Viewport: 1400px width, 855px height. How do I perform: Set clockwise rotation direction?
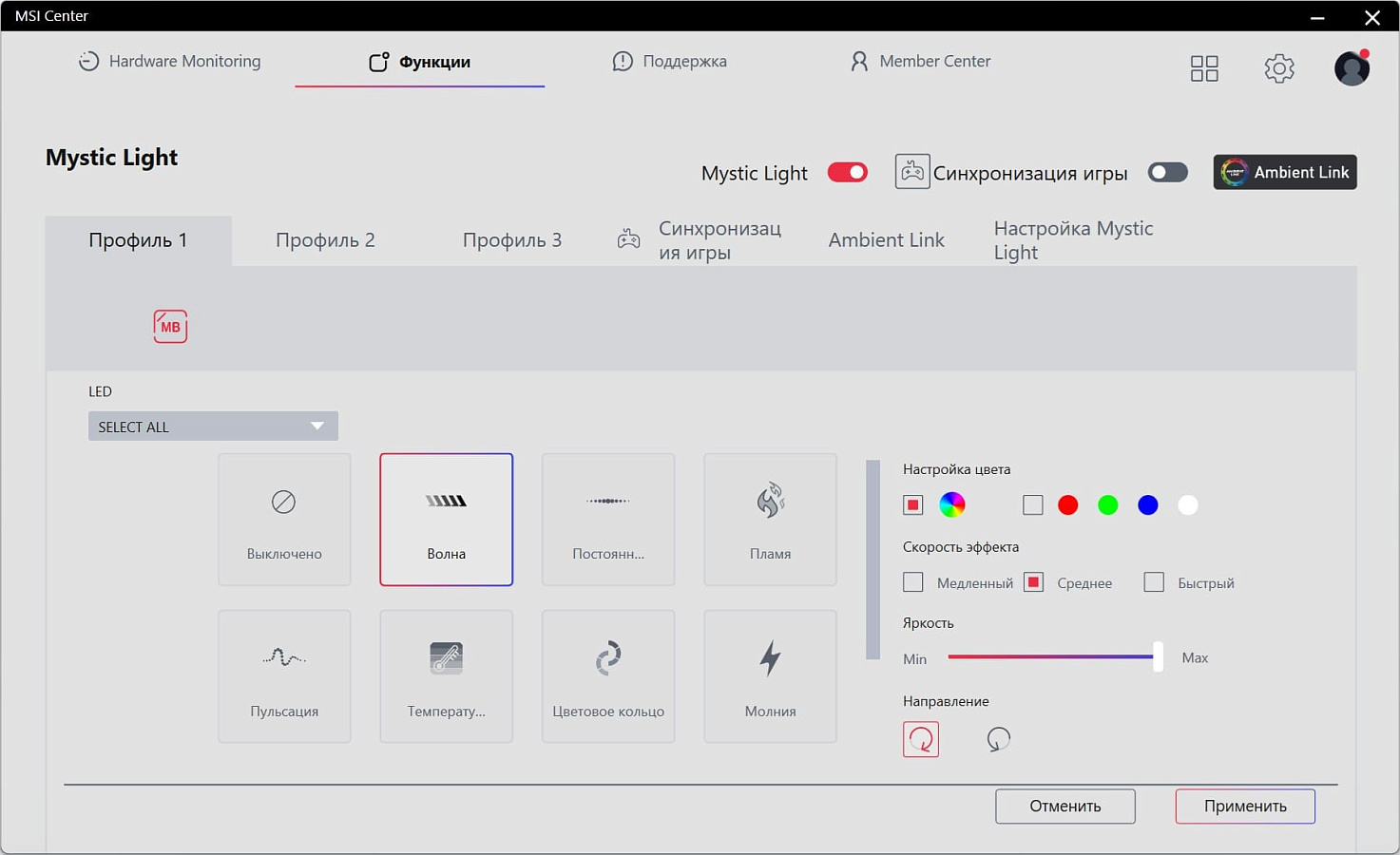(921, 739)
